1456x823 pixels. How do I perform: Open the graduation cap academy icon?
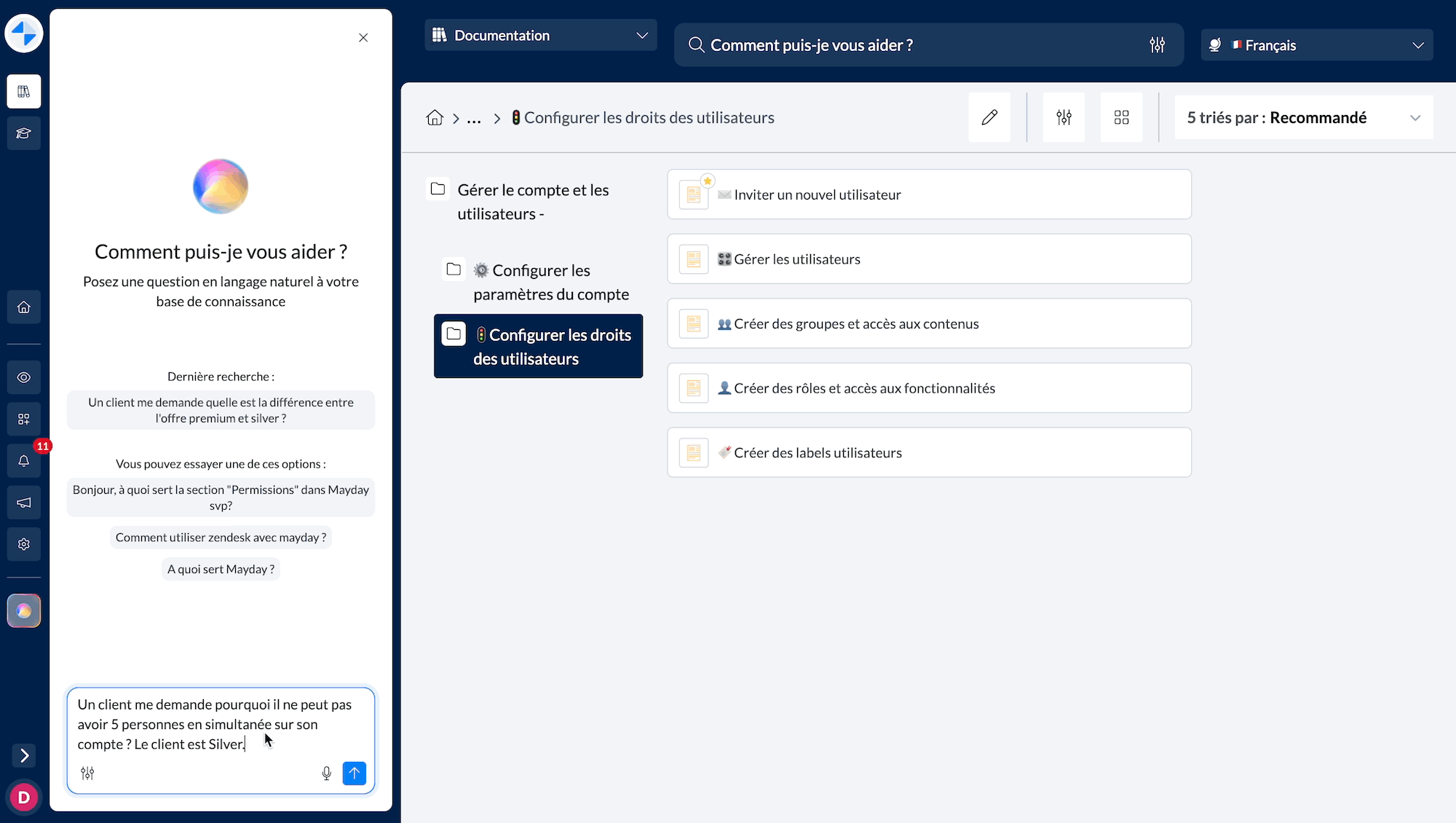coord(24,133)
